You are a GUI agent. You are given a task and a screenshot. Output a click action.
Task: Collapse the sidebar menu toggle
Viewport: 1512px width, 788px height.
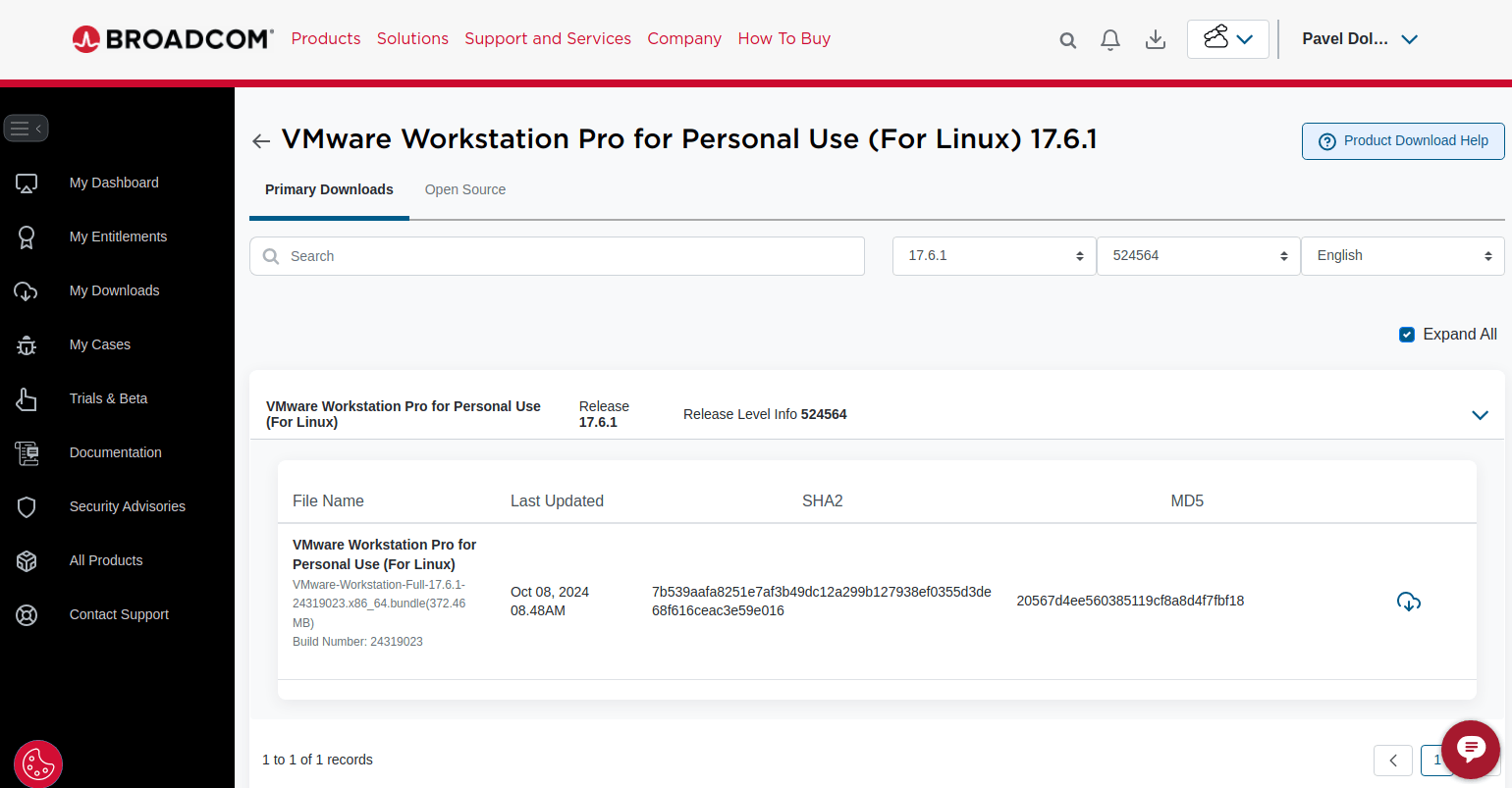tap(26, 129)
